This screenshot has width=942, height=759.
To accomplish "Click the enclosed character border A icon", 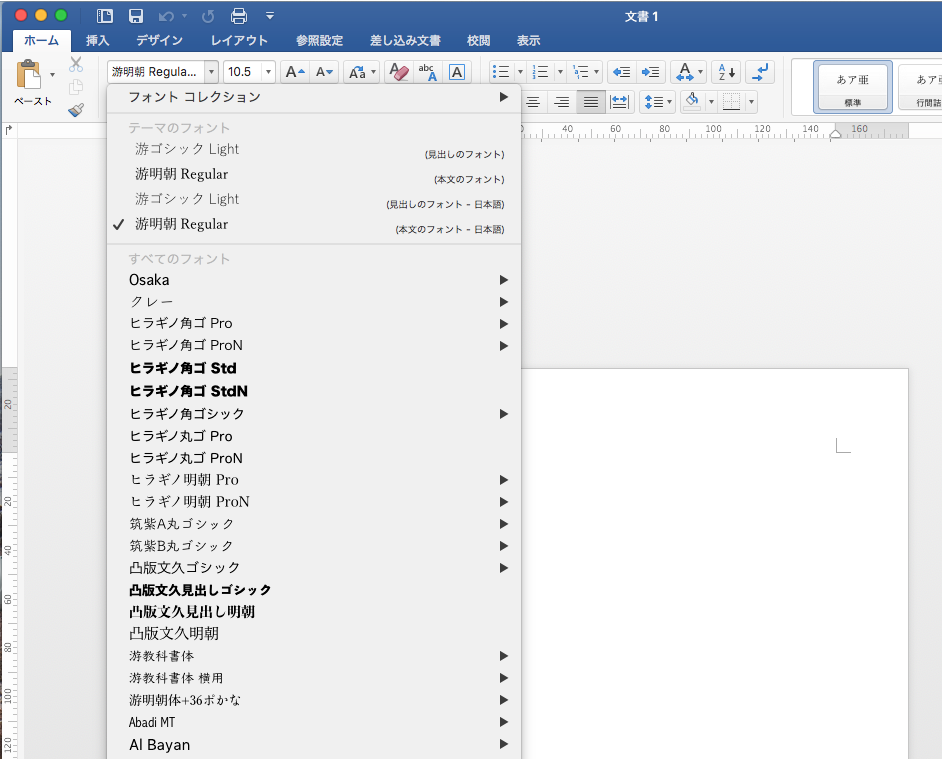I will pos(457,72).
